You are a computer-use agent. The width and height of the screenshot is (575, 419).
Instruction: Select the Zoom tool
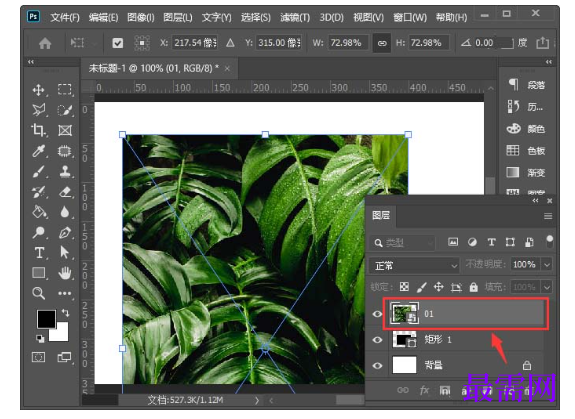coord(39,293)
